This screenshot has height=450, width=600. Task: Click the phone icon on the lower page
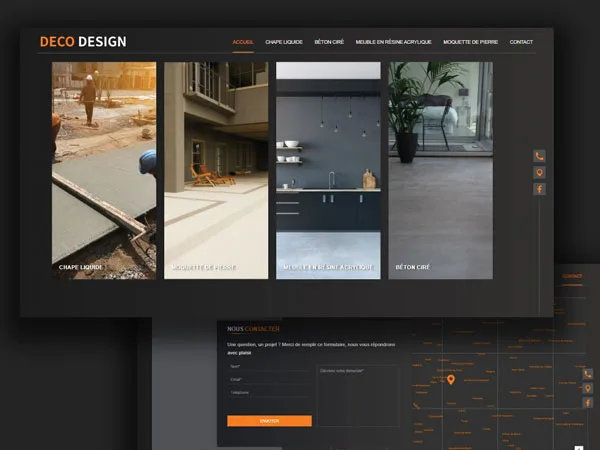tap(588, 374)
